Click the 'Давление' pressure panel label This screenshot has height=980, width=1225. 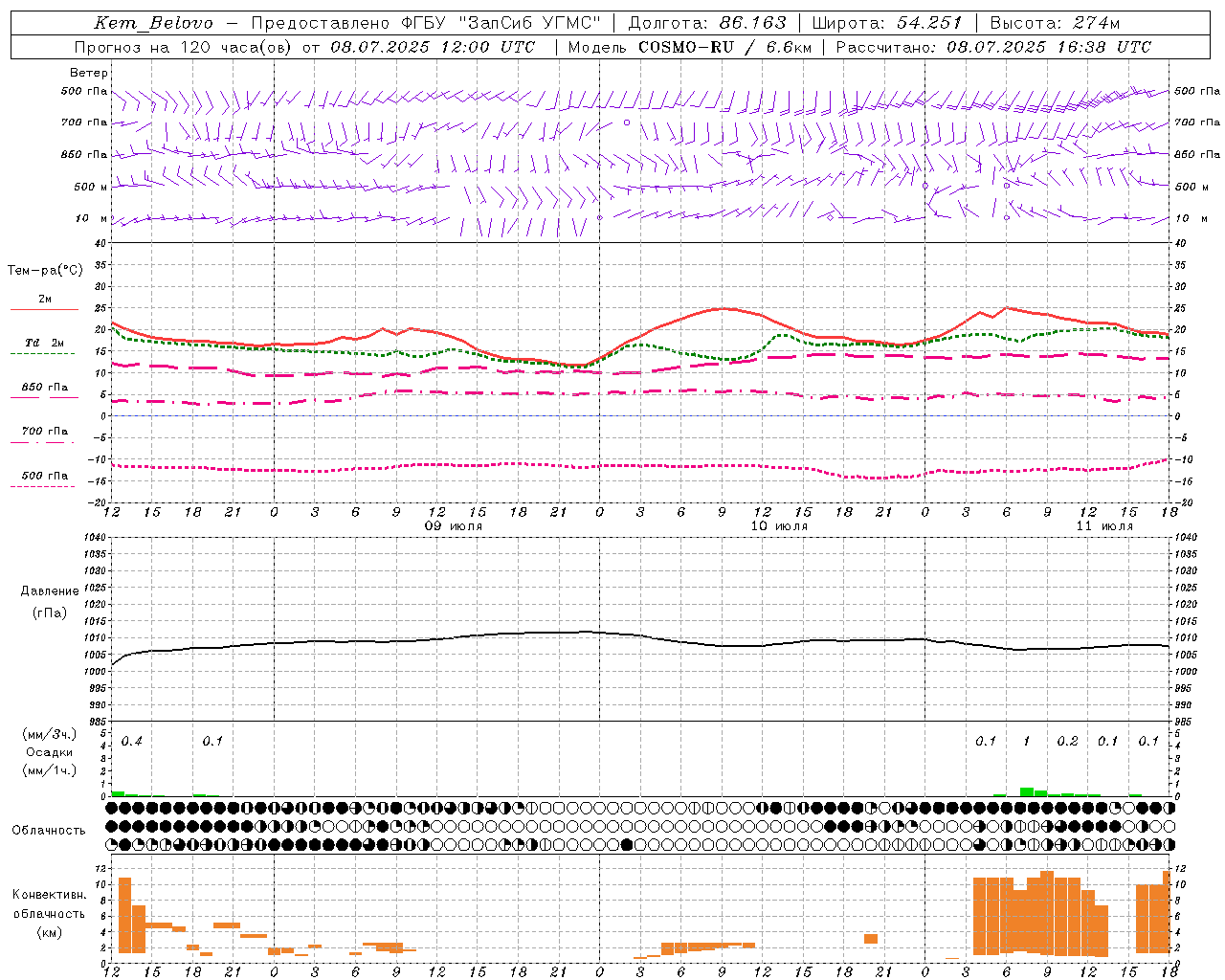(x=49, y=591)
